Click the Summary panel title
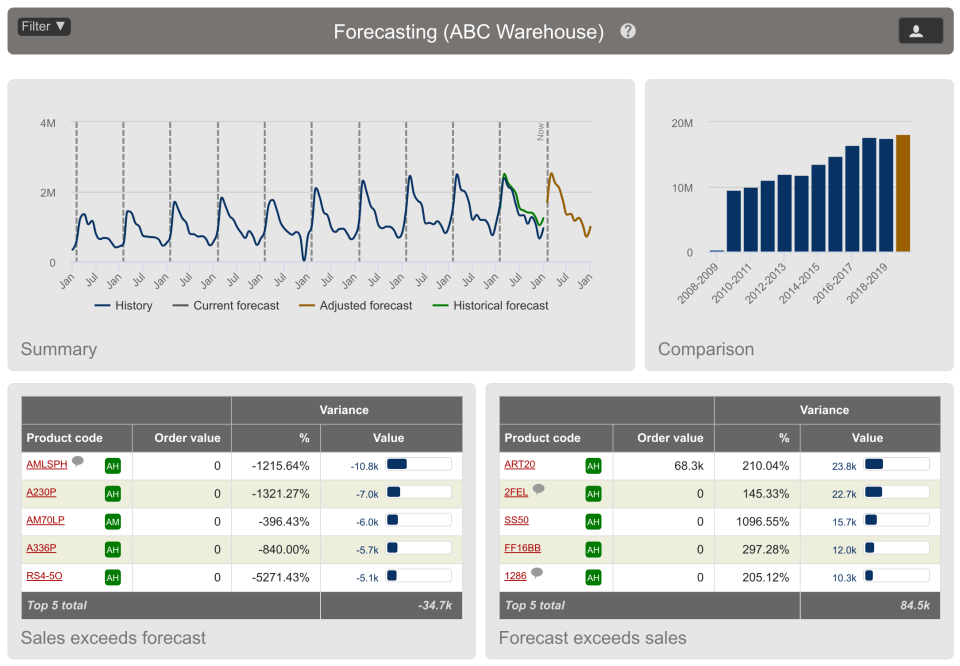Image resolution: width=960 pixels, height=666 pixels. (59, 349)
